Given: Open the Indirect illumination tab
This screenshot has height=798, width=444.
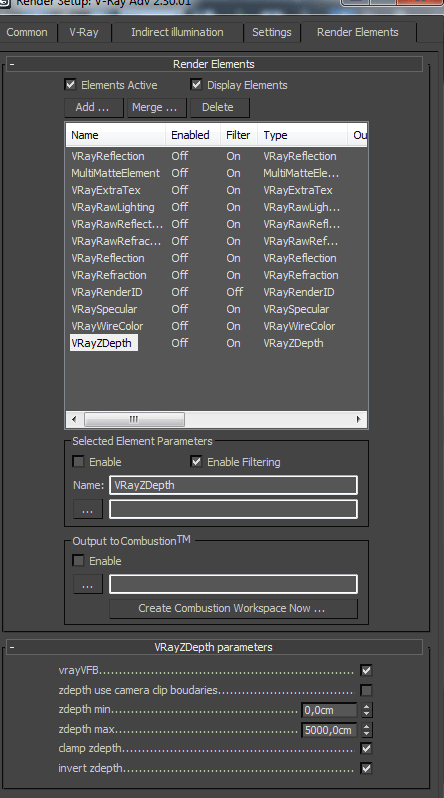Looking at the screenshot, I should coord(177,33).
